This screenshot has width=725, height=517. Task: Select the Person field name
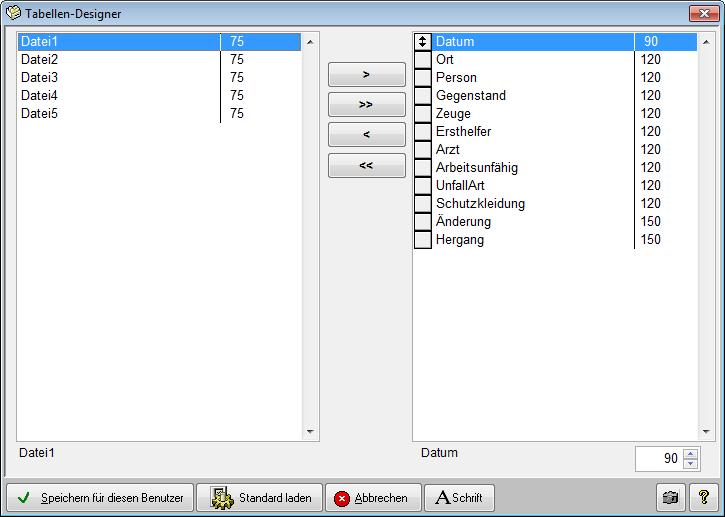456,78
